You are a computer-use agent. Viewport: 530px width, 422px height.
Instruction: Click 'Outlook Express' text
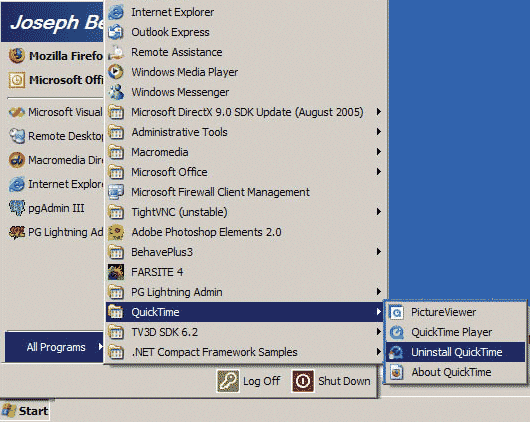(x=170, y=32)
